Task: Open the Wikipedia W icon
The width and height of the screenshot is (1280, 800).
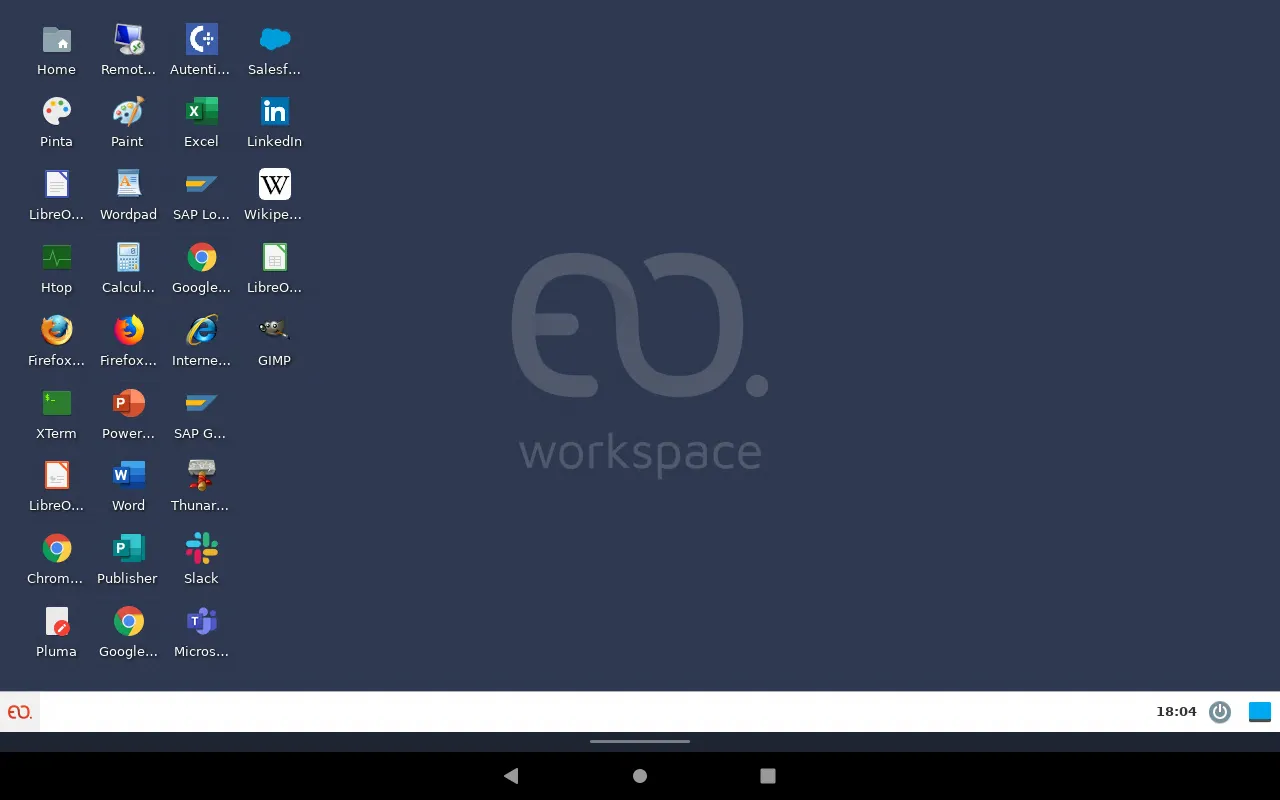Action: point(274,185)
